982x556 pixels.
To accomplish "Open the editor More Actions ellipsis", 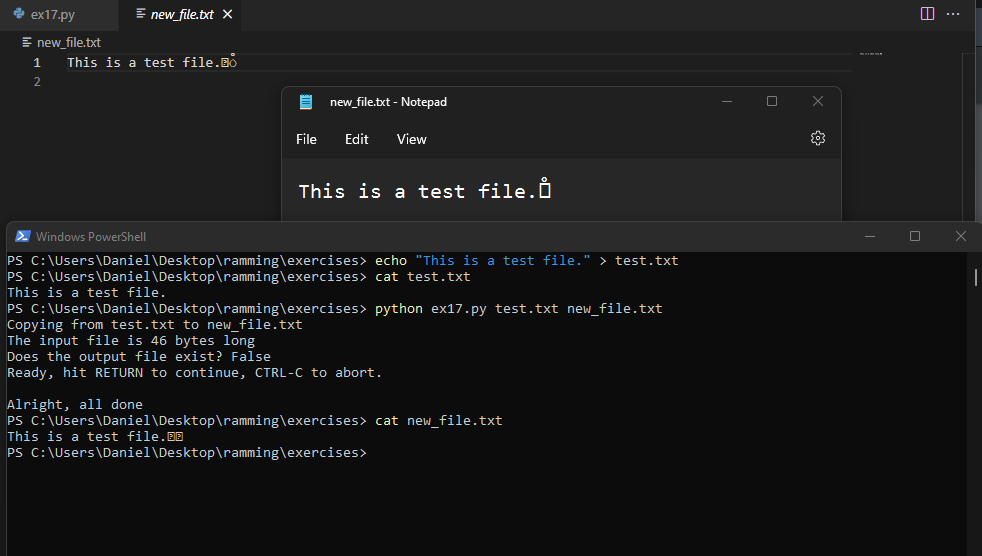I will (954, 14).
